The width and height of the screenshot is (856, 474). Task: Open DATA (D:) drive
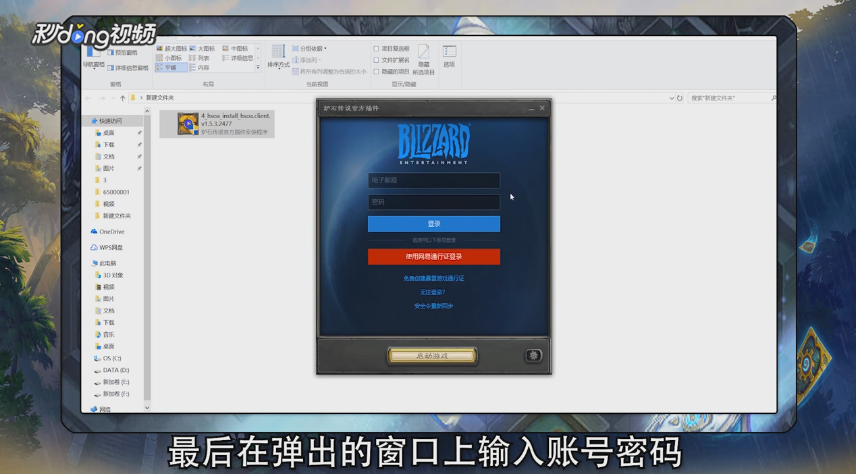pyautogui.click(x=111, y=370)
